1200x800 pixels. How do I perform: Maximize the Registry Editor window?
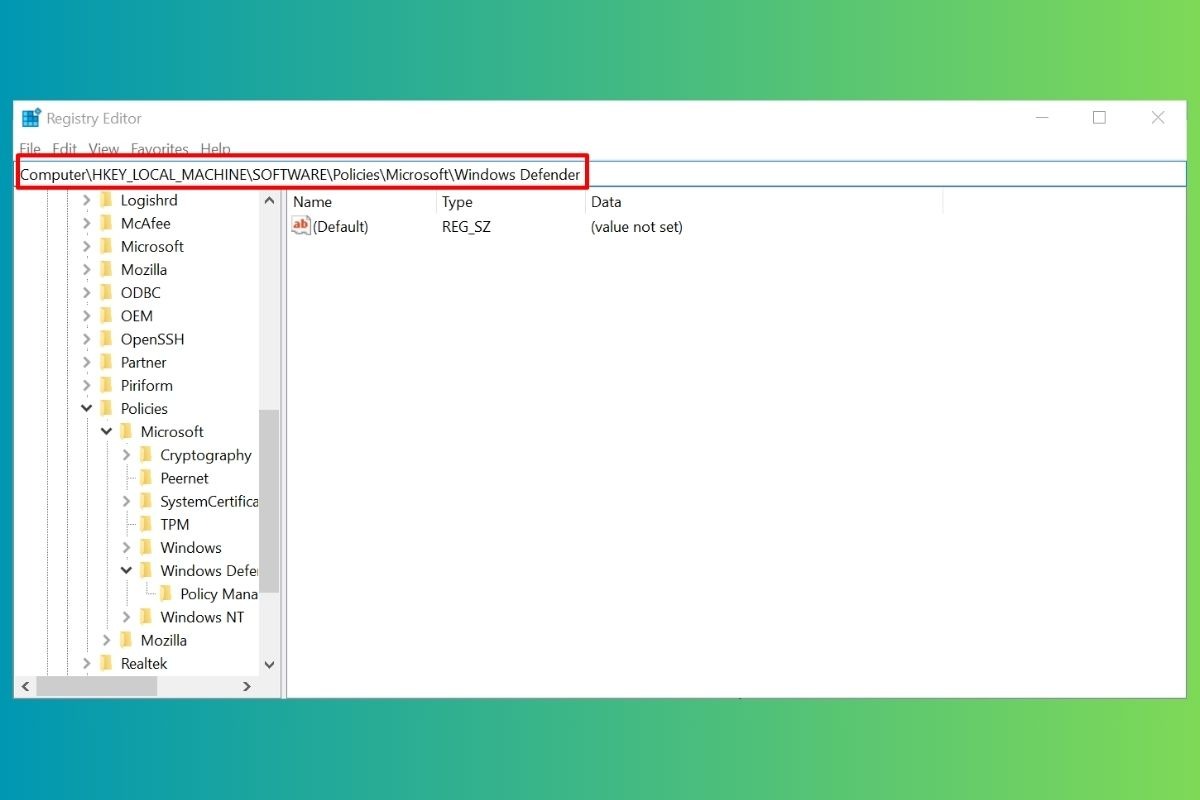1099,118
